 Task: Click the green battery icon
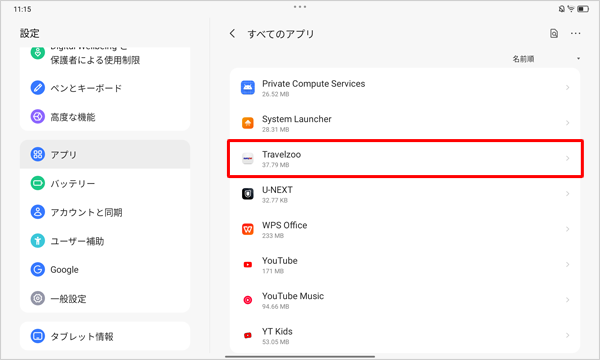[x=38, y=183]
